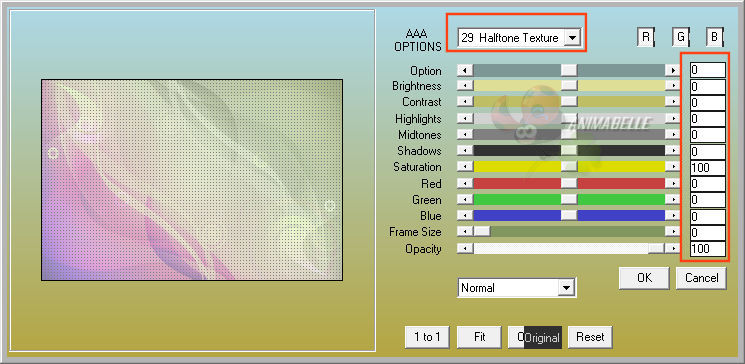Confirm the filter with OK
This screenshot has width=745, height=364.
tap(644, 278)
